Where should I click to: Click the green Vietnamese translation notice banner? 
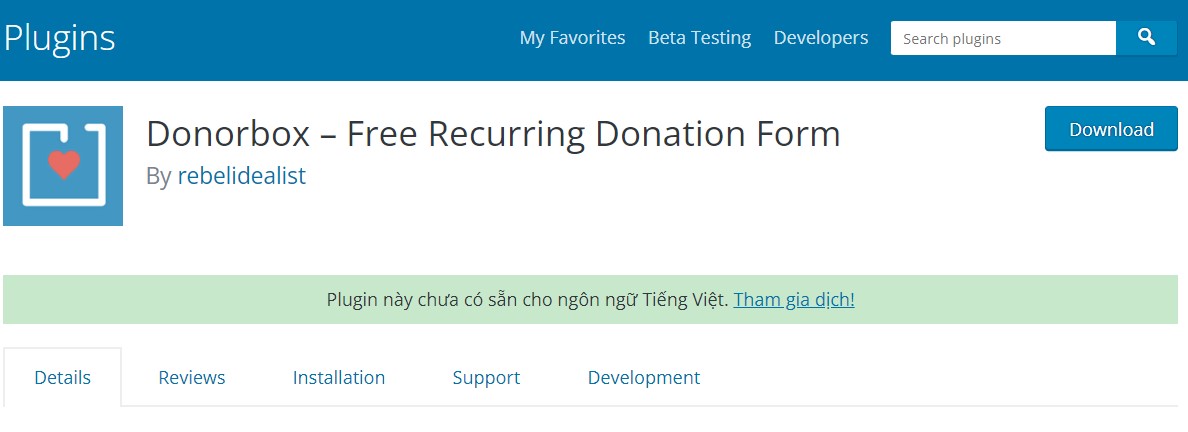591,299
